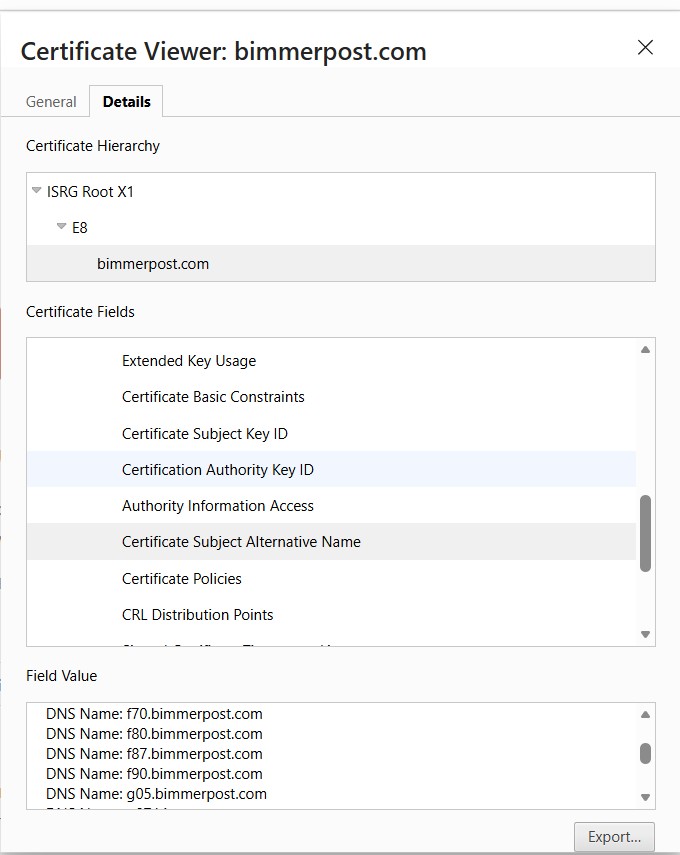Image resolution: width=680 pixels, height=855 pixels.
Task: Select Certificate Subject Key ID field
Action: tap(205, 434)
